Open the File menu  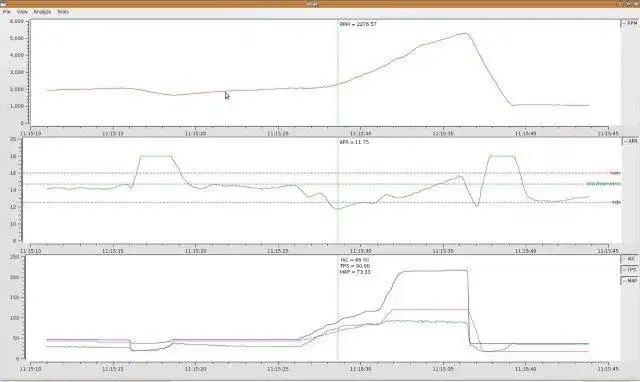tap(7, 12)
